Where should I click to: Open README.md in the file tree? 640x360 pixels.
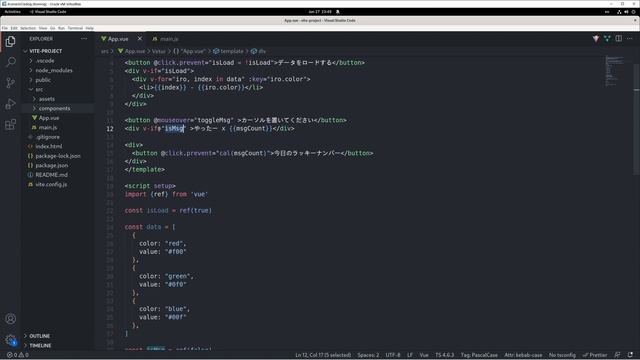[x=51, y=175]
